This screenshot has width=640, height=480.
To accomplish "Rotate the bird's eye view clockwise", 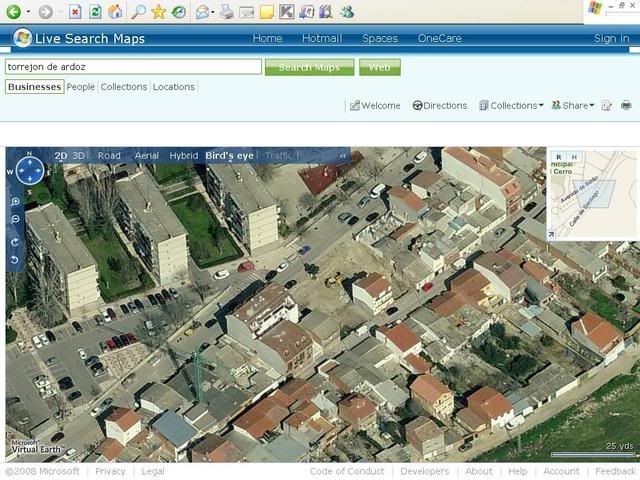I will pyautogui.click(x=15, y=241).
